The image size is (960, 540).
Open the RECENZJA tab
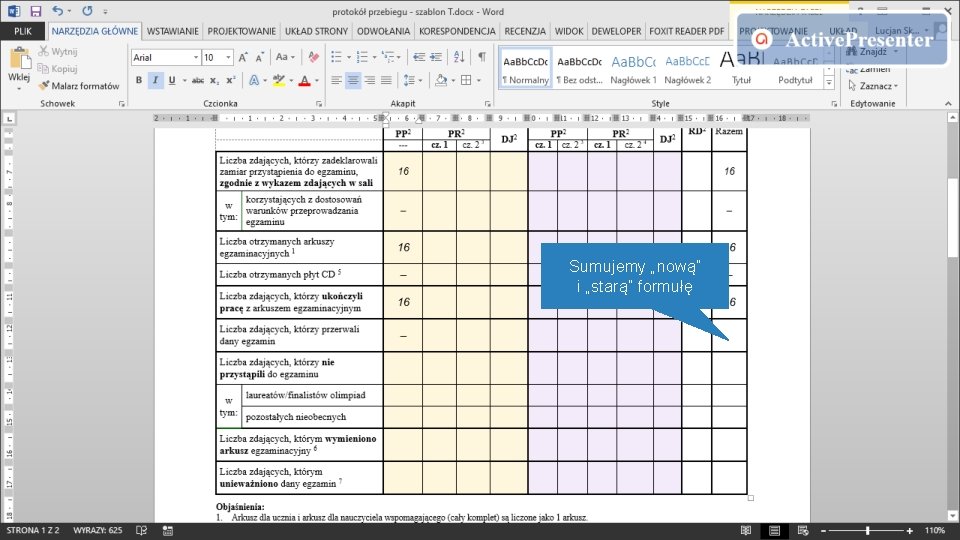525,31
